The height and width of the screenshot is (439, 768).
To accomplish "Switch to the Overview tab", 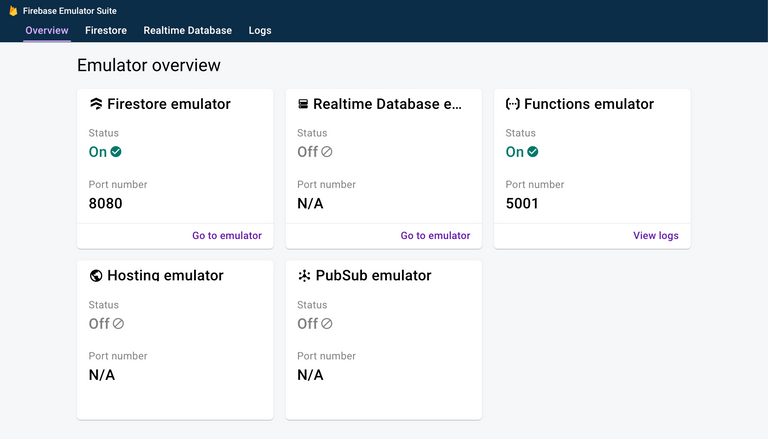I will [x=47, y=30].
